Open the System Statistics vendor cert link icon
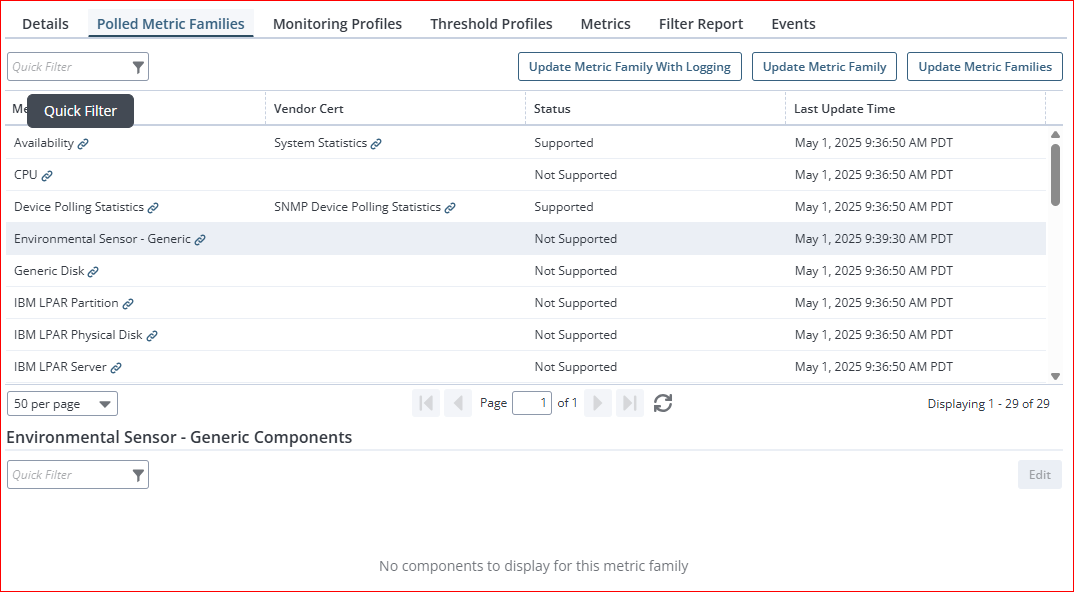Screen dimensions: 1074x592 coord(376,144)
